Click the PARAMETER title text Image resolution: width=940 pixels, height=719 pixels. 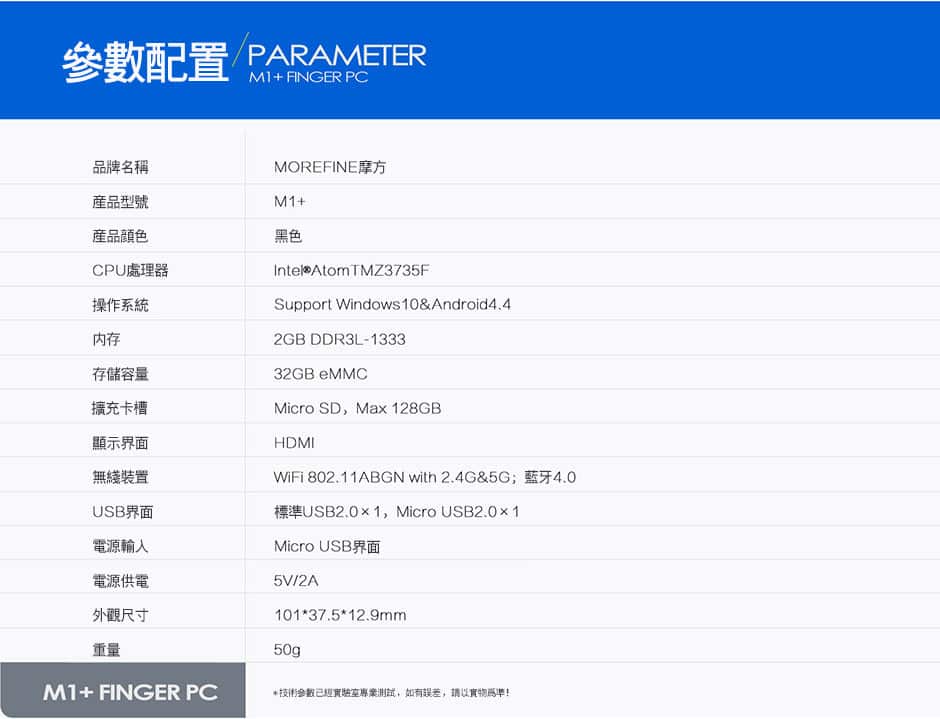[x=337, y=55]
